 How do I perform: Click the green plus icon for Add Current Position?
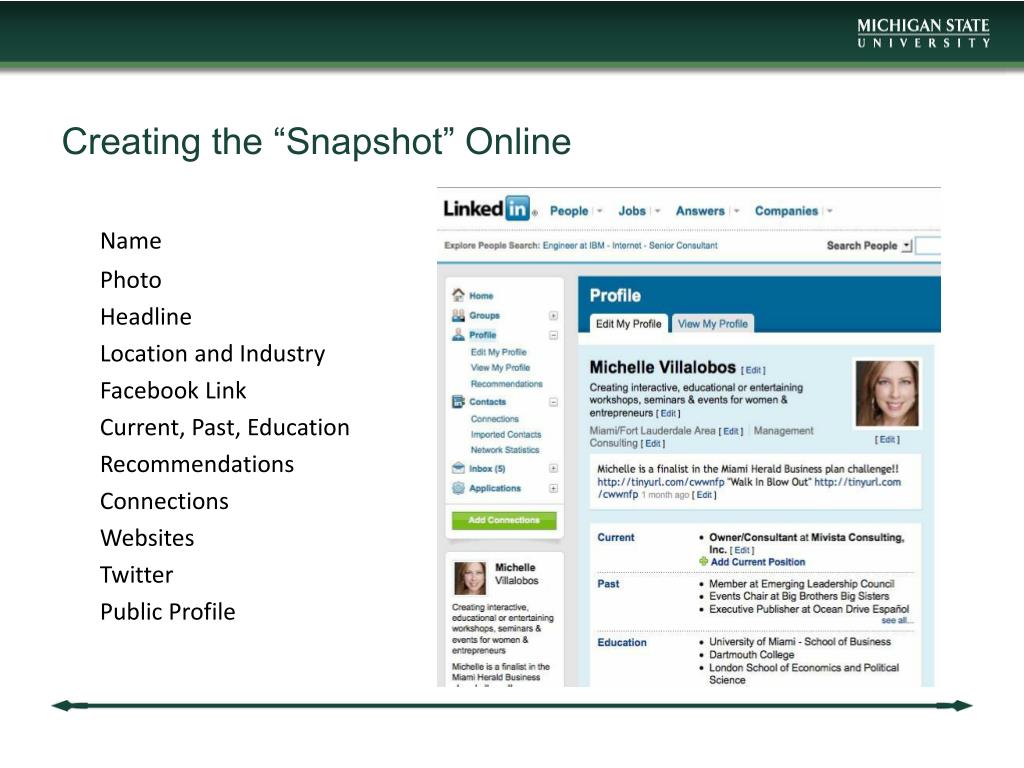pos(703,562)
